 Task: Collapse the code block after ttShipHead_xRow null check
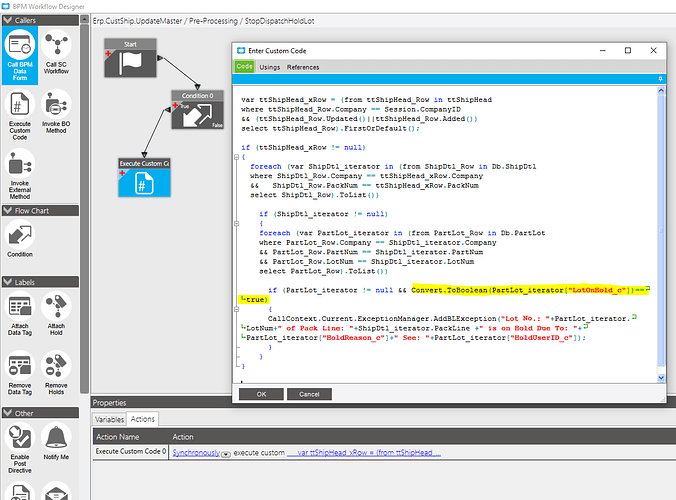coord(236,157)
